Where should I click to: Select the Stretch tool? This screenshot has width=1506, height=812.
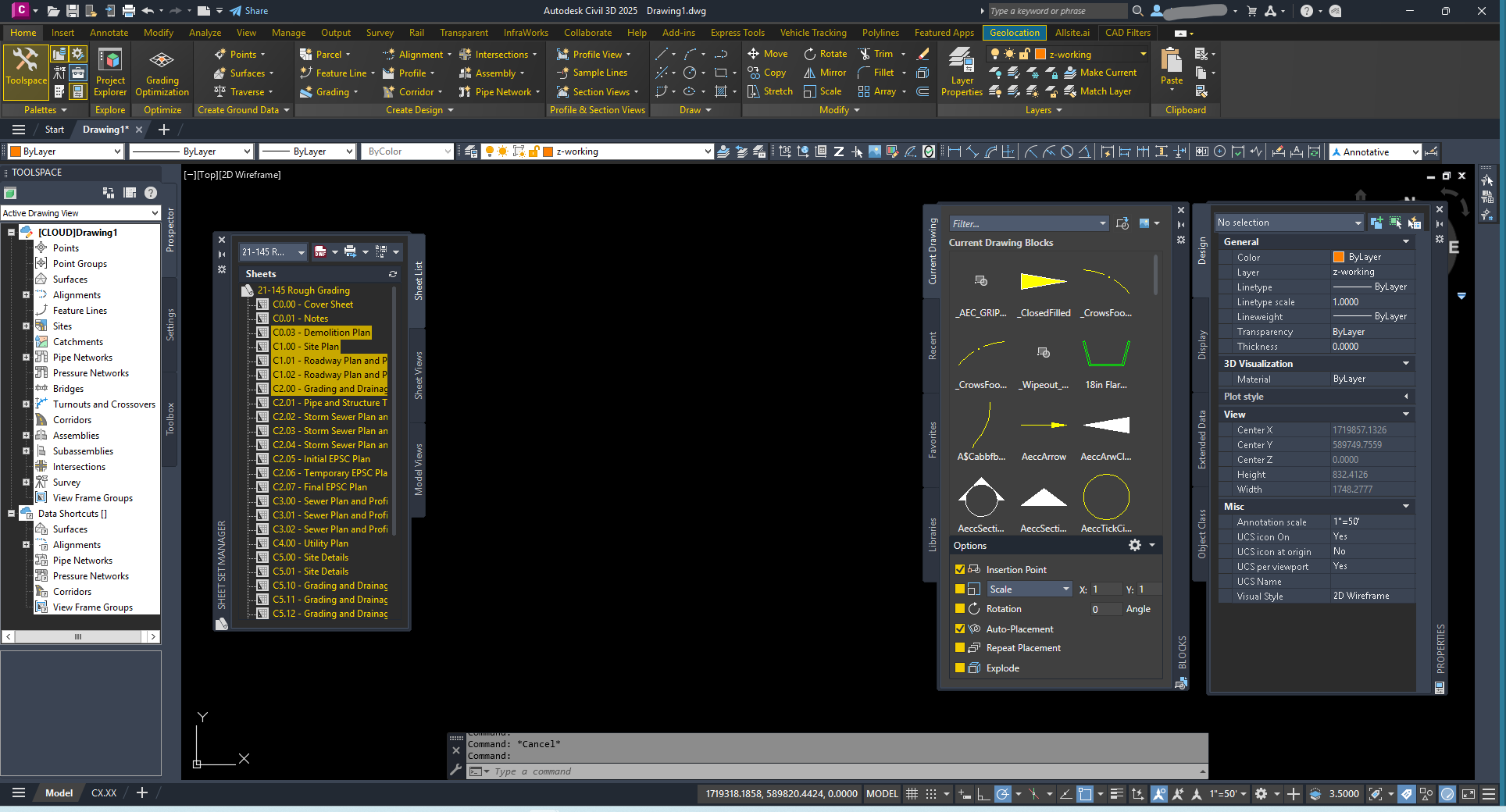[770, 91]
